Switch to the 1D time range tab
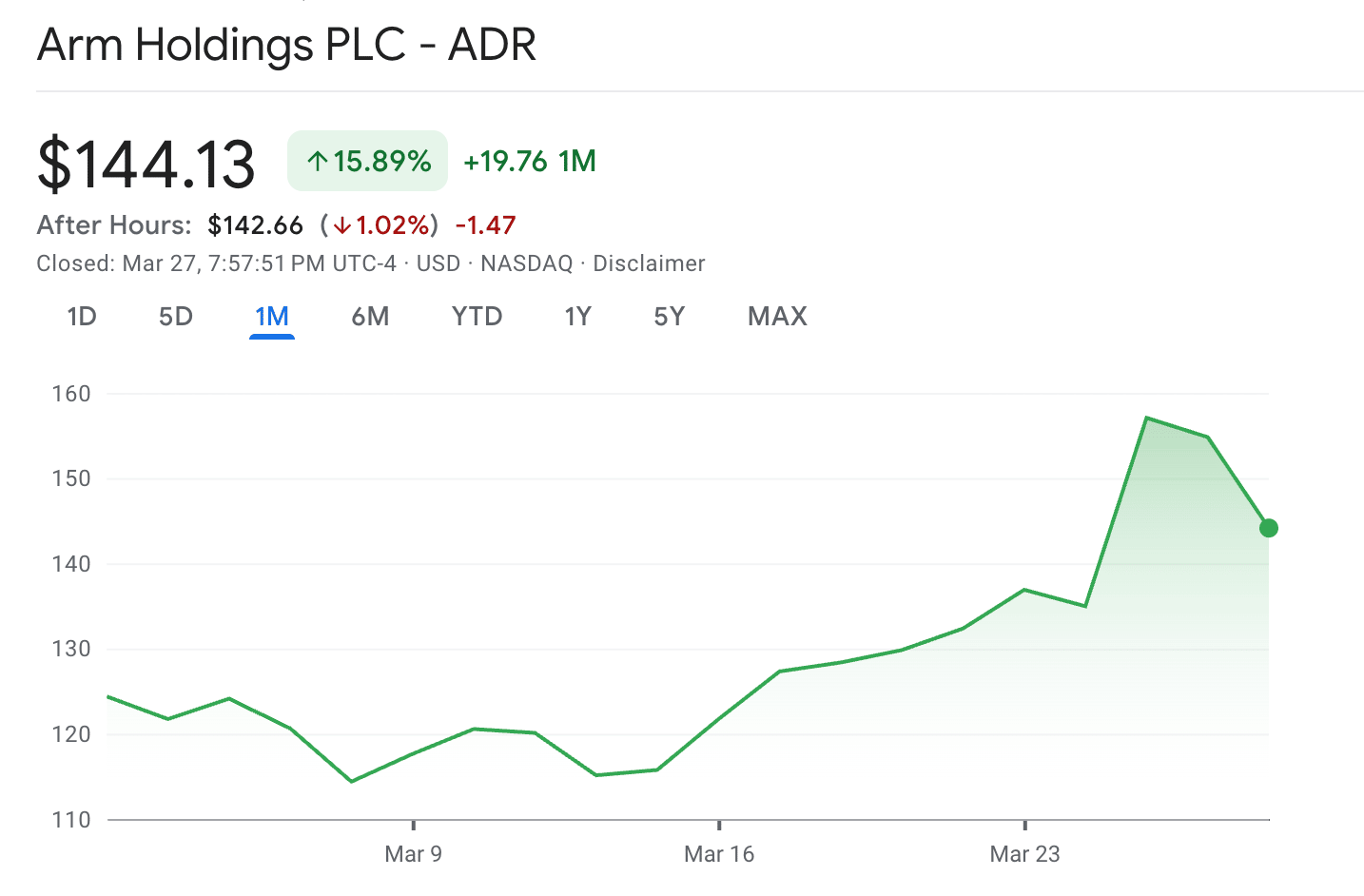 82,317
